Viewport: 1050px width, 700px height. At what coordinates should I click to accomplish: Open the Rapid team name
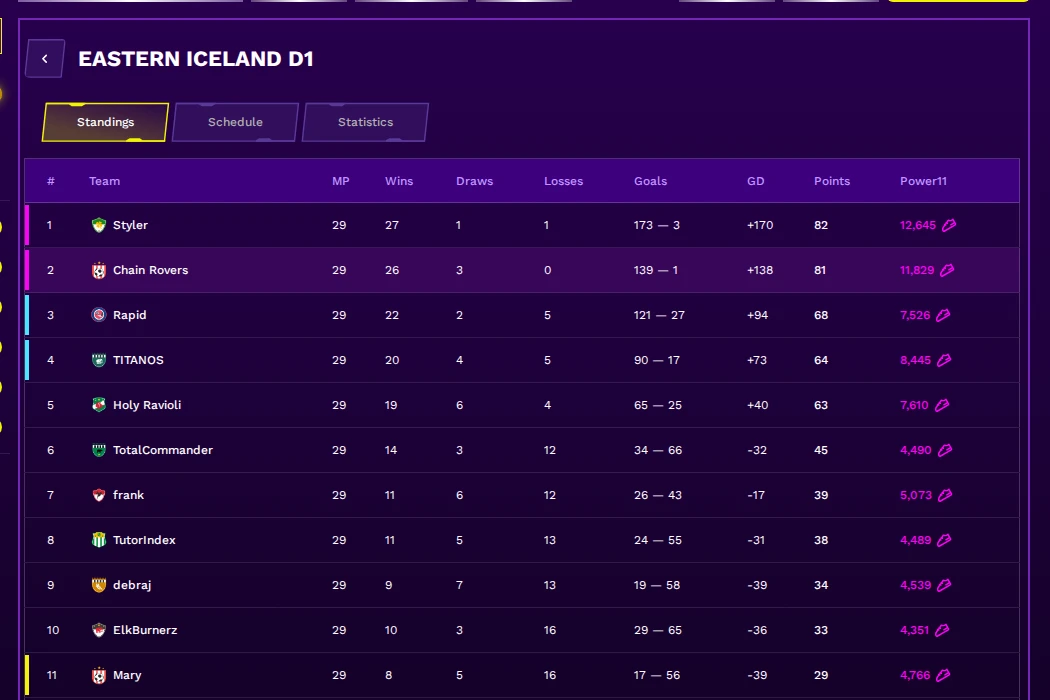tap(129, 315)
